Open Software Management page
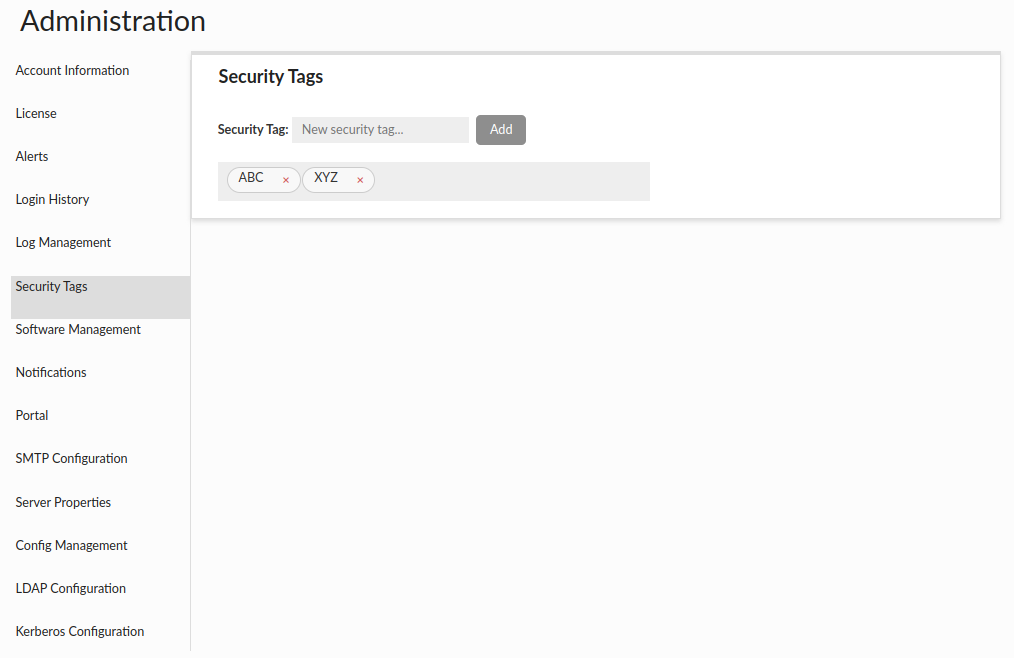This screenshot has width=1014, height=658. [x=78, y=330]
